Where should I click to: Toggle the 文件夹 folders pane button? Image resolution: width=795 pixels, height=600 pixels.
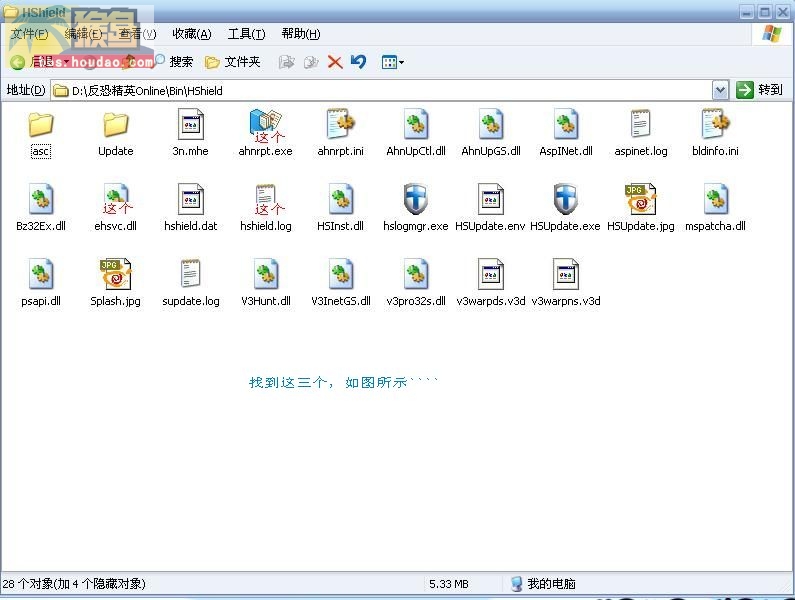233,62
